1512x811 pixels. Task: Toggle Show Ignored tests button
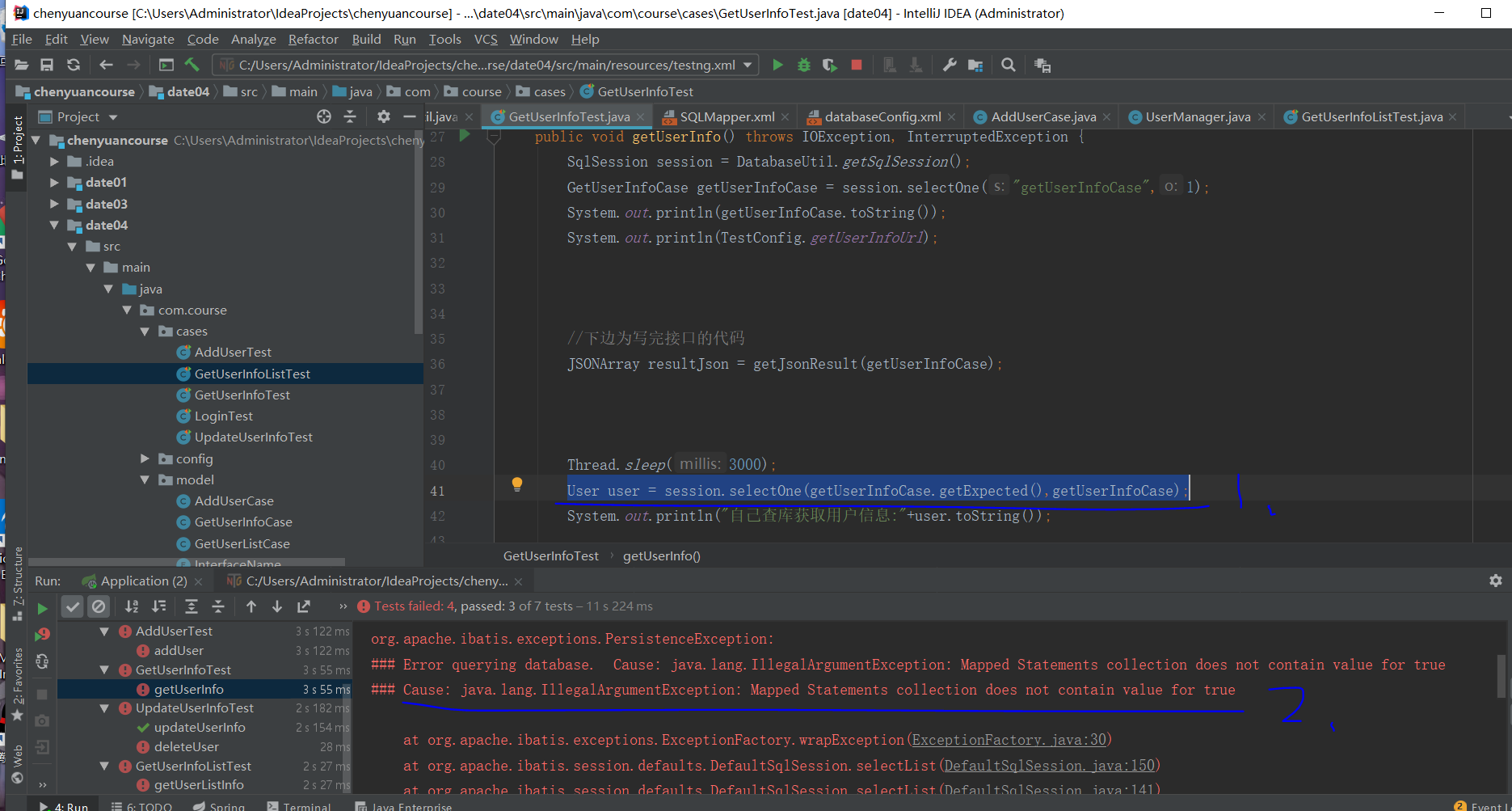point(99,606)
